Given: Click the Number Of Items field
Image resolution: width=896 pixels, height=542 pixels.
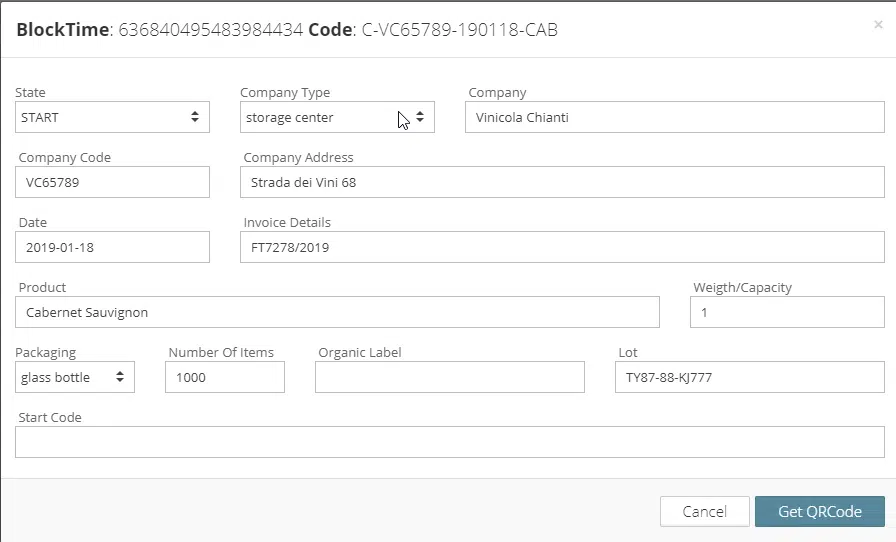Looking at the screenshot, I should [225, 377].
